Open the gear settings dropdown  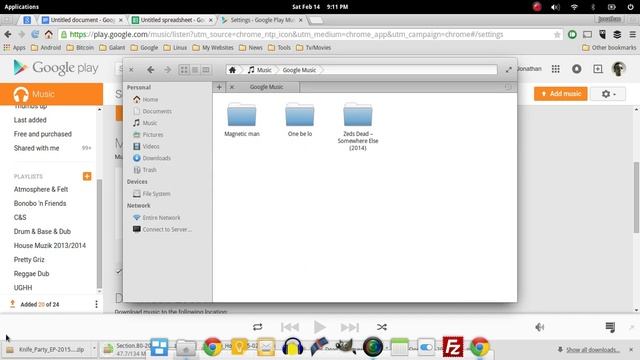click(609, 94)
